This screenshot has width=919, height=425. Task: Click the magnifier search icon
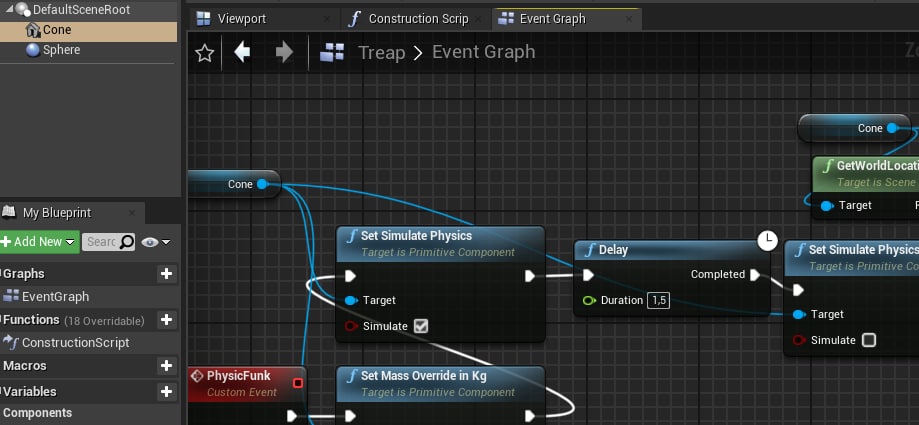coord(127,242)
